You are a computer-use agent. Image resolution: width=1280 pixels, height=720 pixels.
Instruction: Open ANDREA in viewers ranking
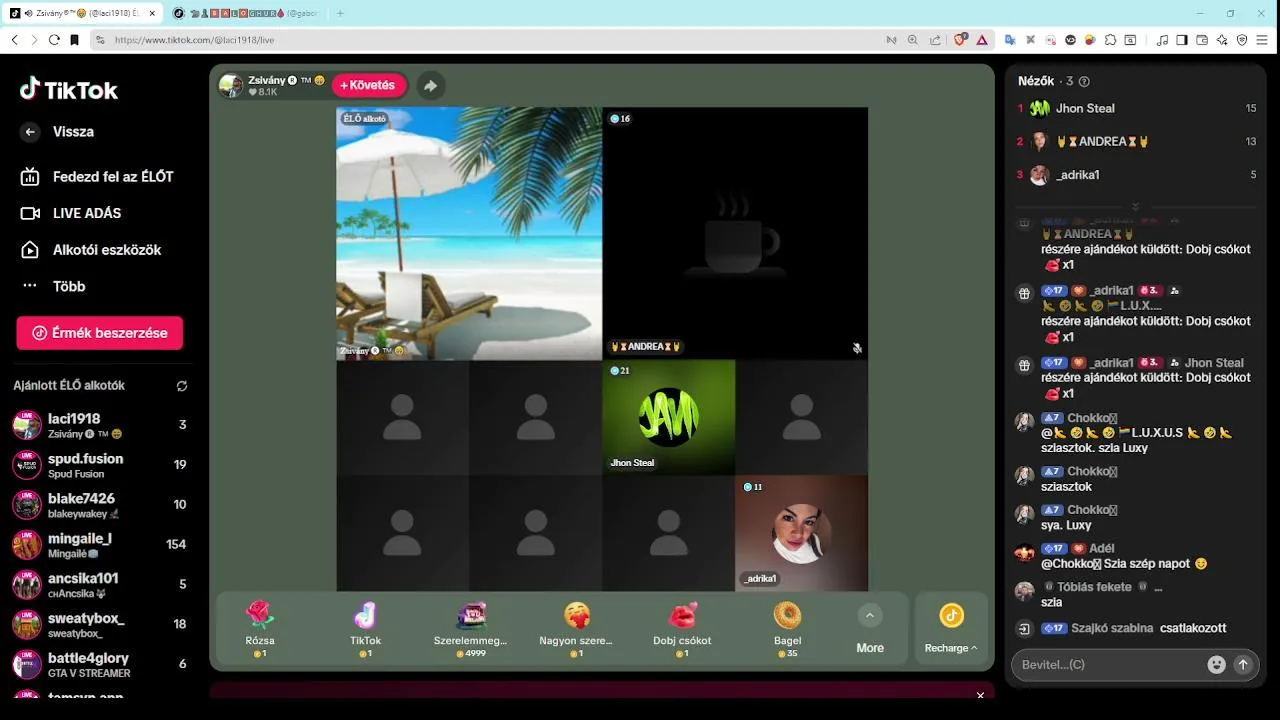(x=1137, y=141)
